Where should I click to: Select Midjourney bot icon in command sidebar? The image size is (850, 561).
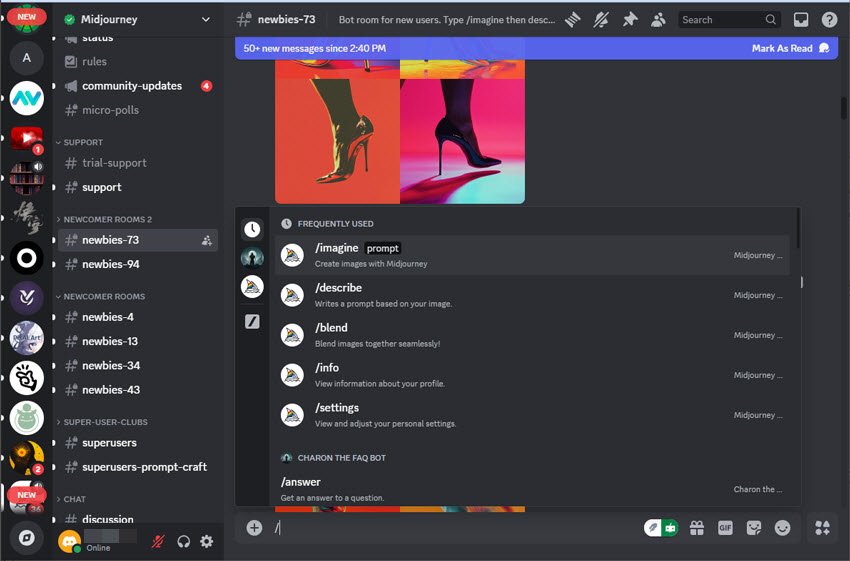(x=252, y=287)
